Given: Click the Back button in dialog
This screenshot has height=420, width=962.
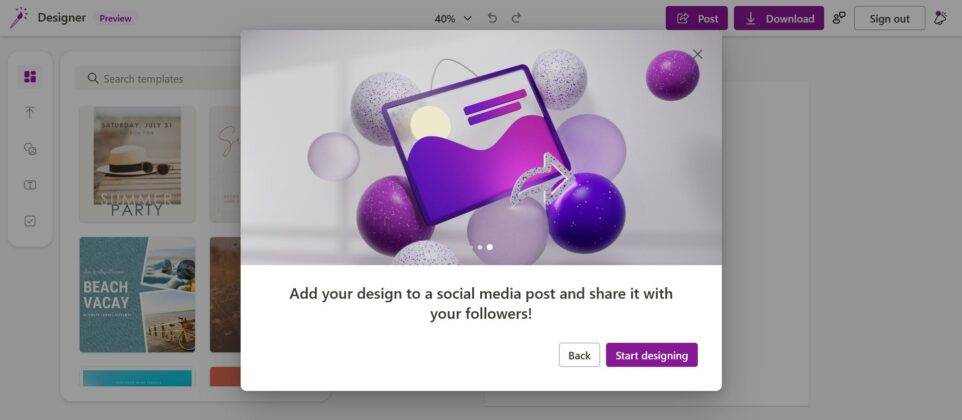Looking at the screenshot, I should [579, 355].
